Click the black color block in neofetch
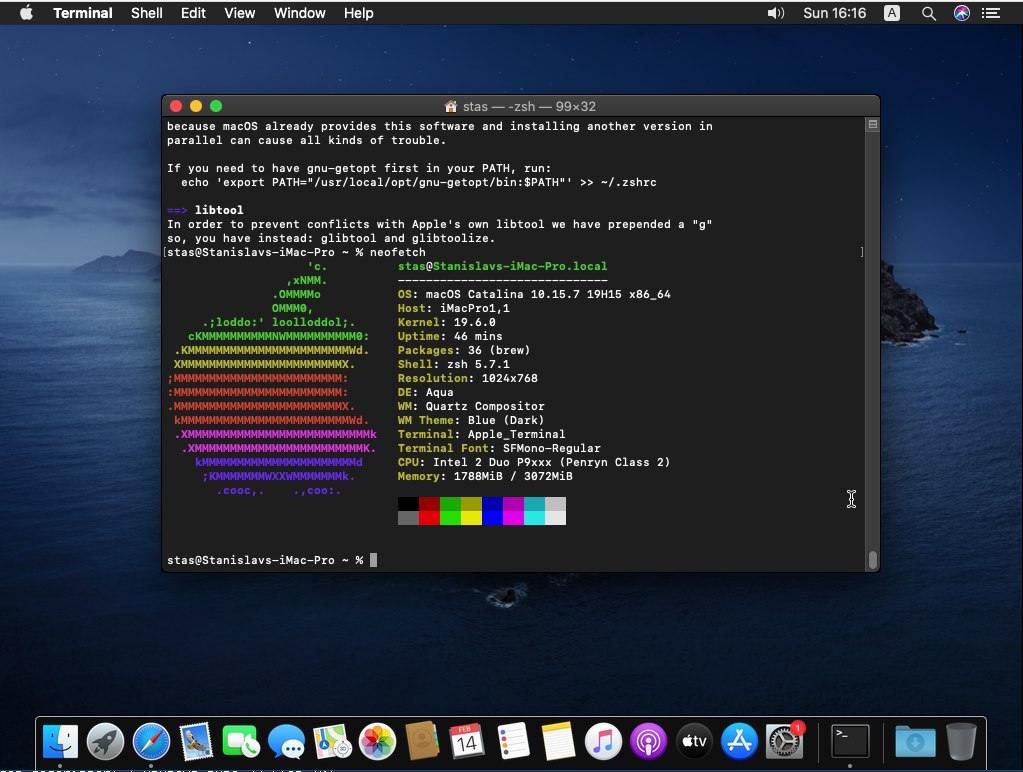This screenshot has height=772, width=1023. click(408, 504)
